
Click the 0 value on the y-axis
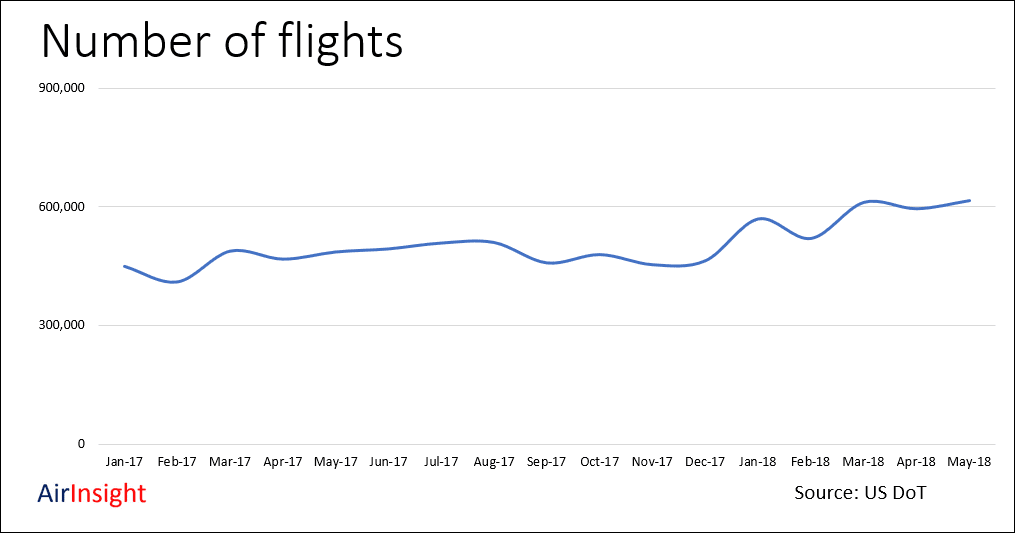click(81, 445)
